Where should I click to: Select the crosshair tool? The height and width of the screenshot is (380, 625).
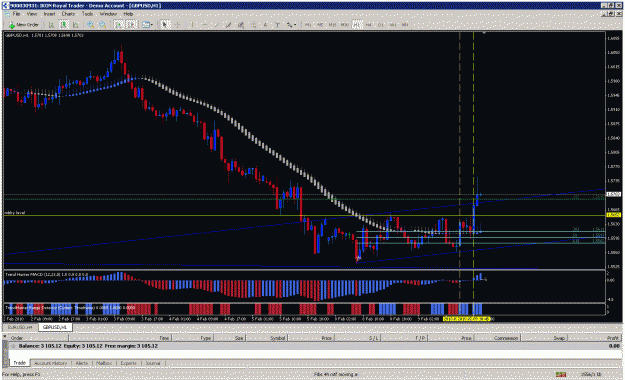pos(178,25)
